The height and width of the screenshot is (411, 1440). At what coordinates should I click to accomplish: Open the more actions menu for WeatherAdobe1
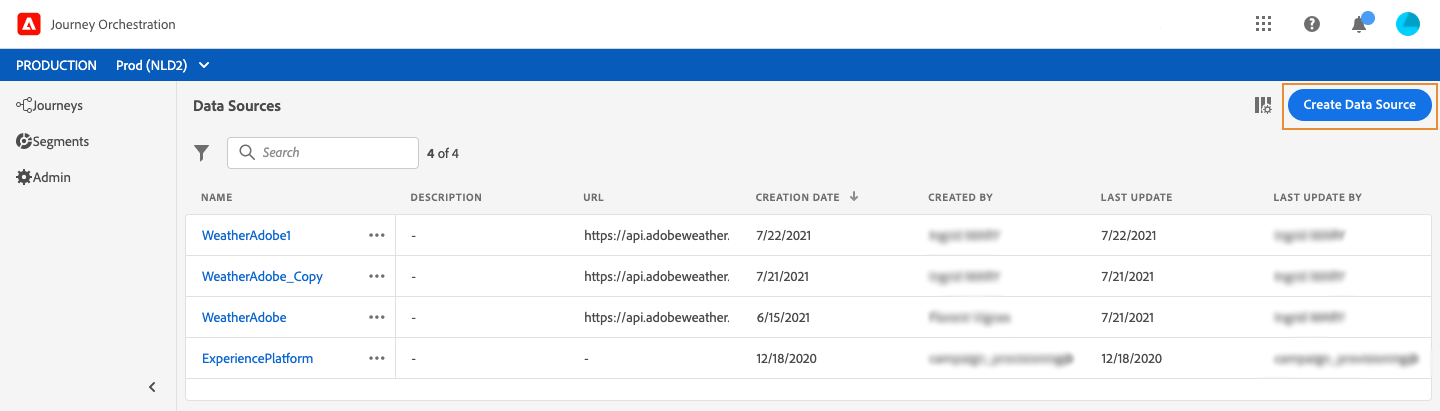[377, 236]
